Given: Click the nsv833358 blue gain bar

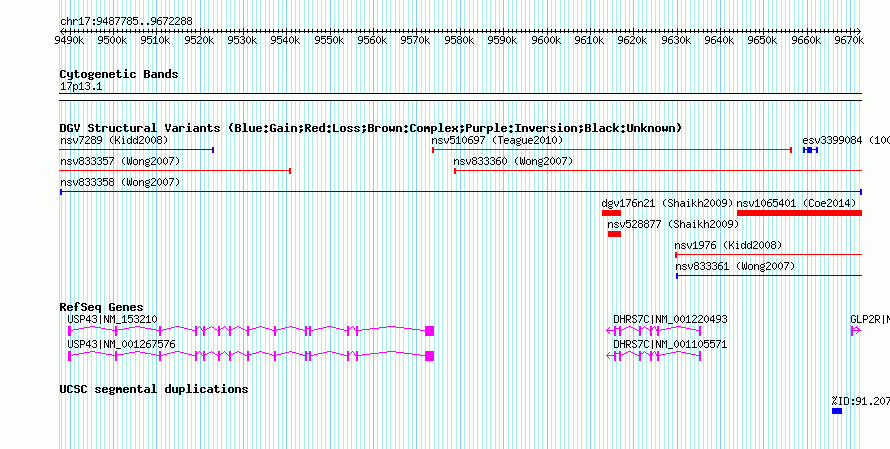Looking at the screenshot, I should click(x=461, y=192).
